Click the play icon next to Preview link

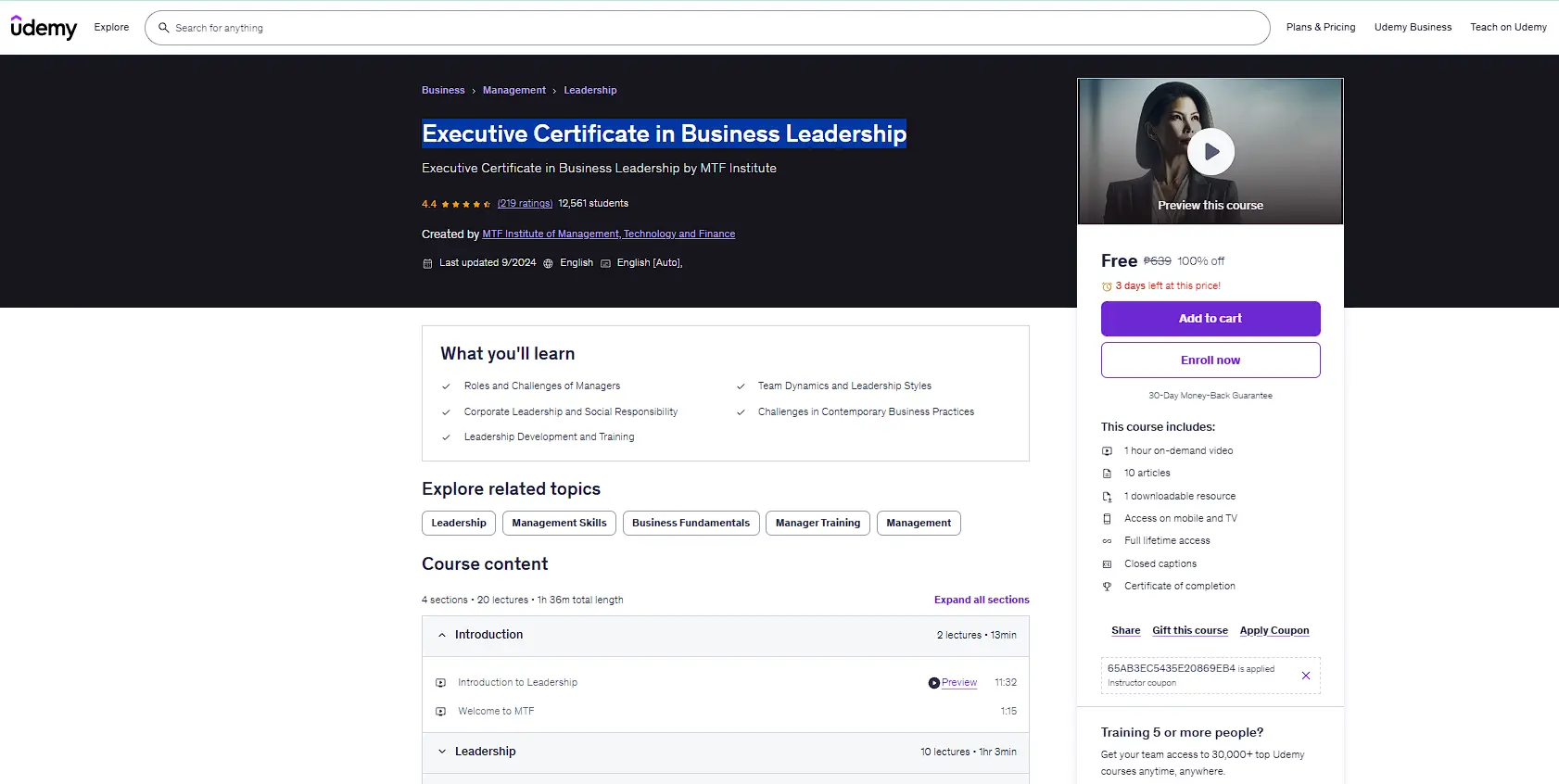[934, 683]
